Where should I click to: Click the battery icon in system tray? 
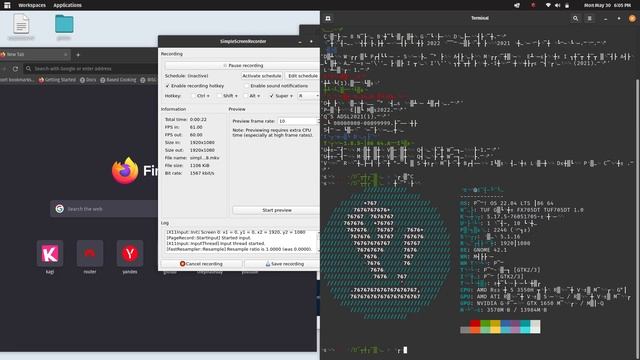(567, 5)
